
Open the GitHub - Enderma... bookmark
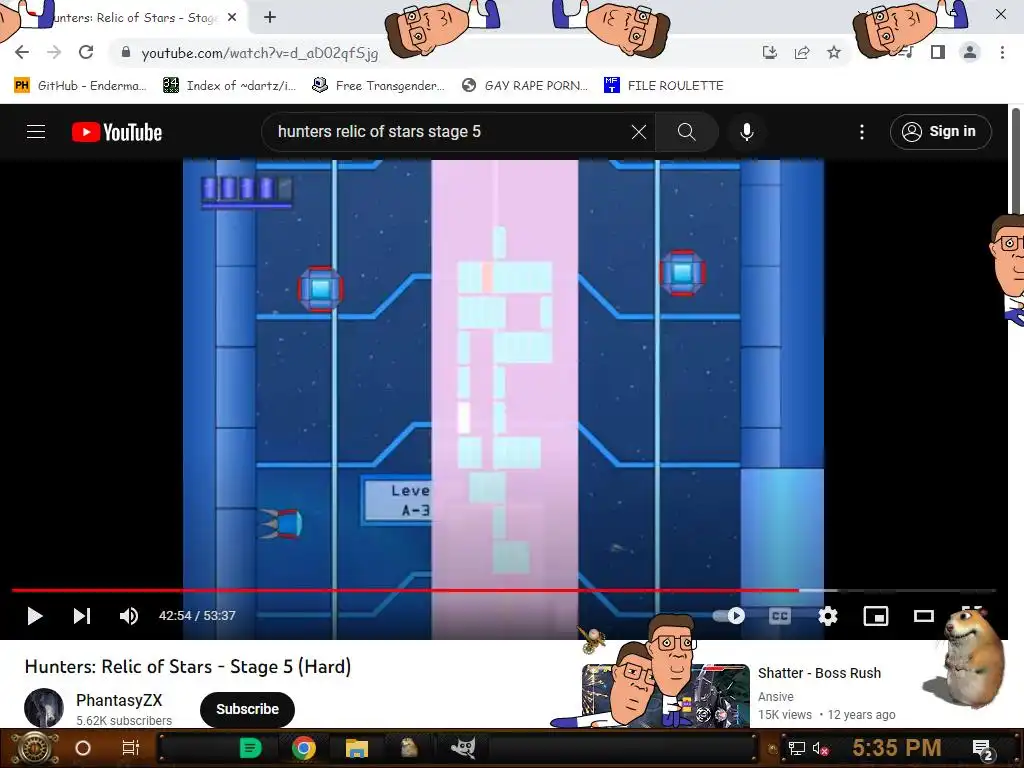point(80,86)
